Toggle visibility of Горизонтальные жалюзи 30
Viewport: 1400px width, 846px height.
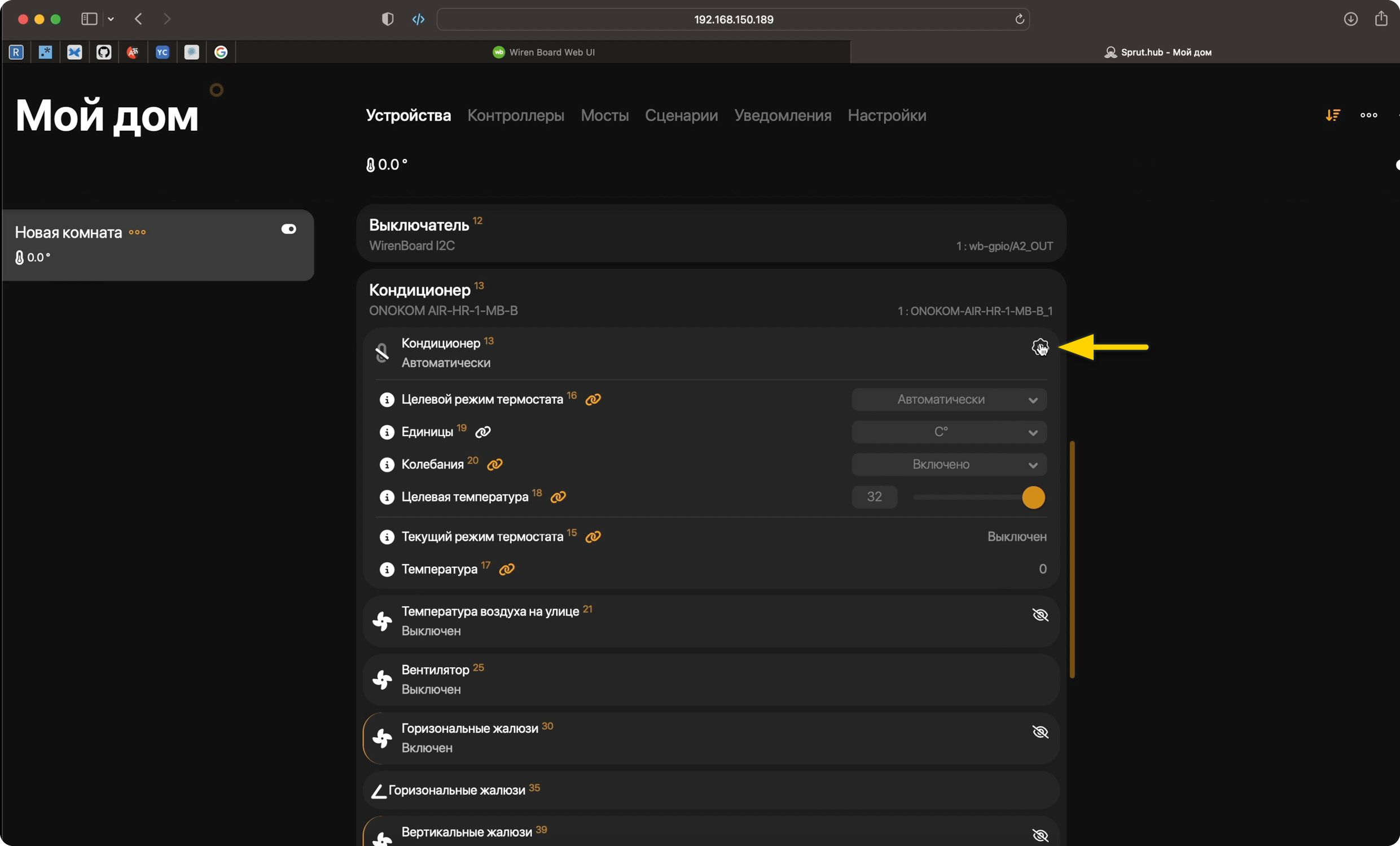(1039, 733)
